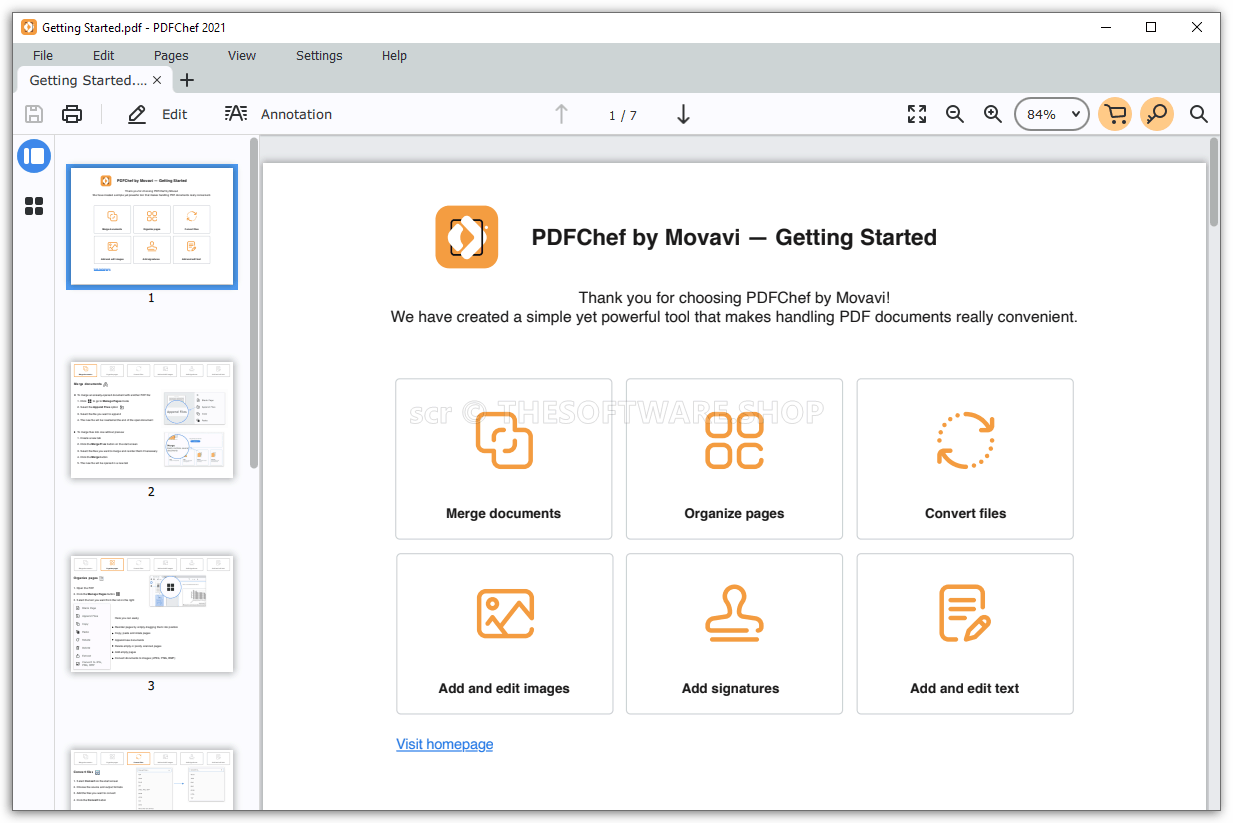
Task: Open the Add and edit text card
Action: [965, 634]
